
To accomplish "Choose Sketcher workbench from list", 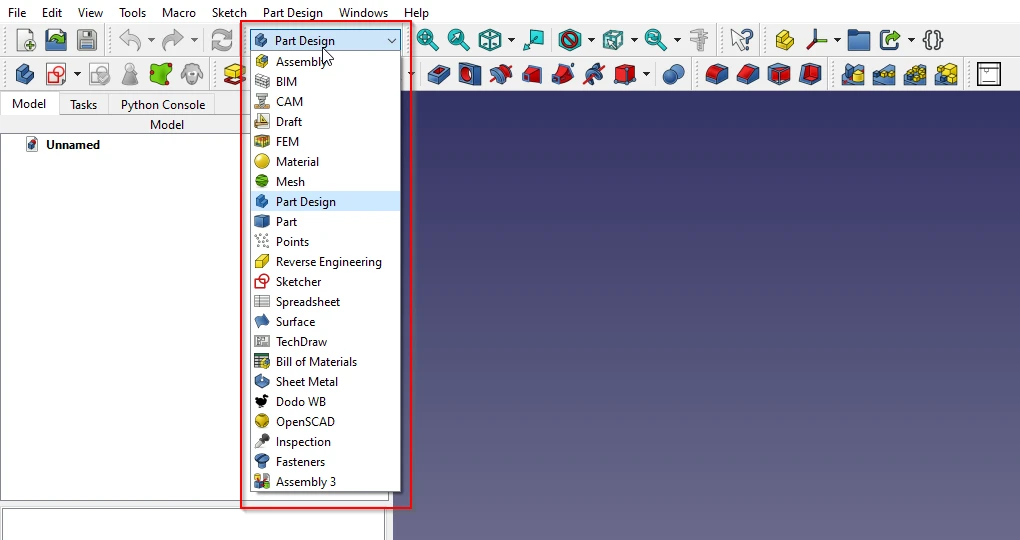I will click(x=325, y=282).
